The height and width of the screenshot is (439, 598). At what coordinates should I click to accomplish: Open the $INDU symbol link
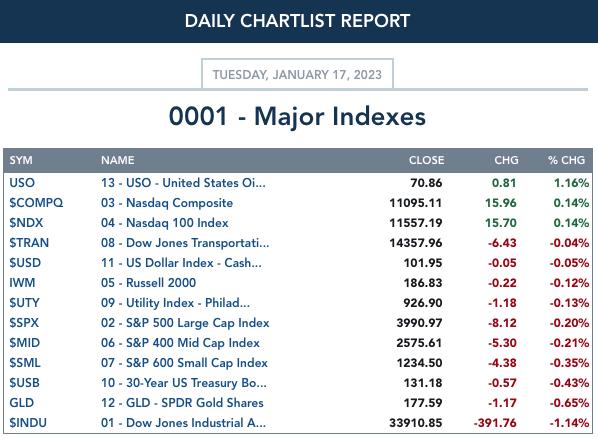[28, 423]
